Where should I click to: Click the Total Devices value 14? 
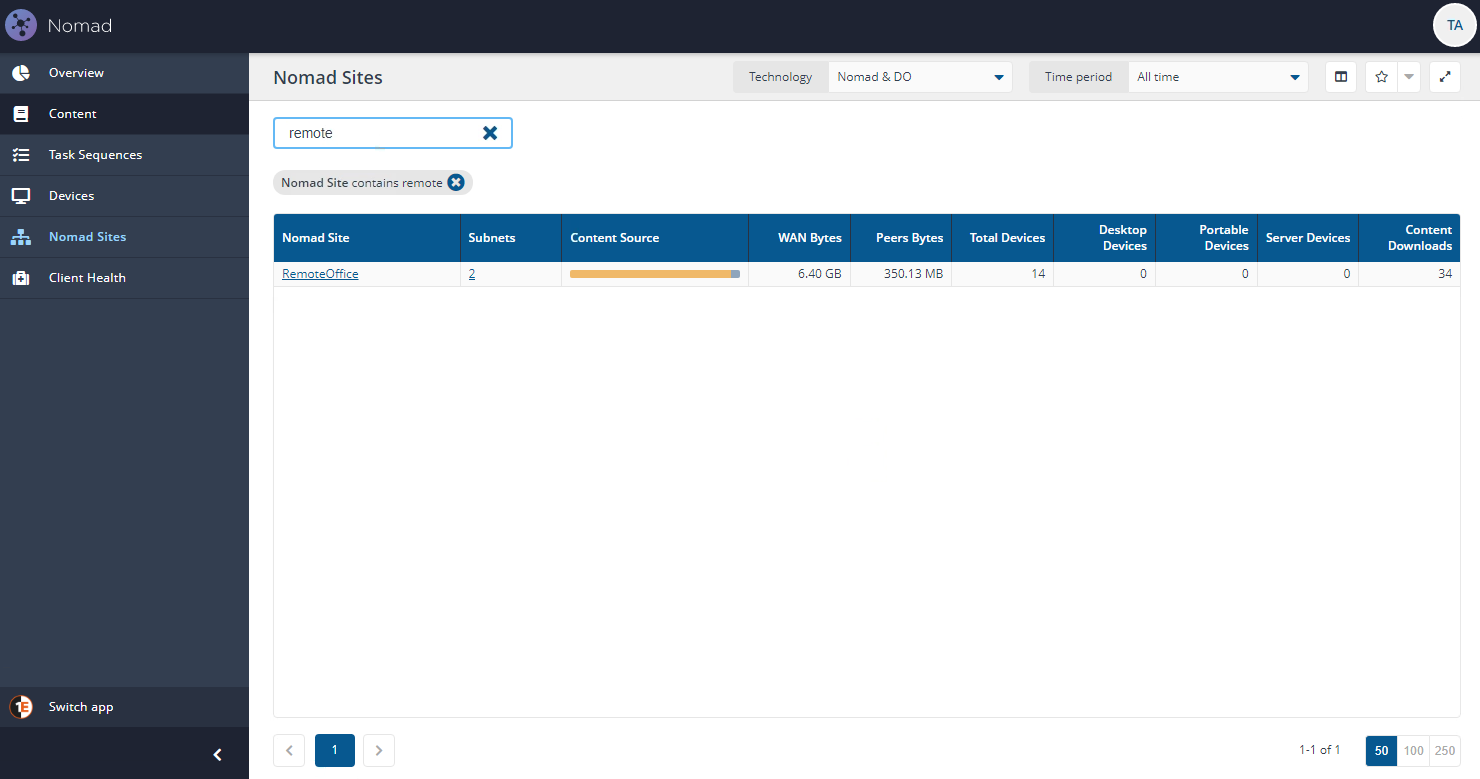(1038, 274)
